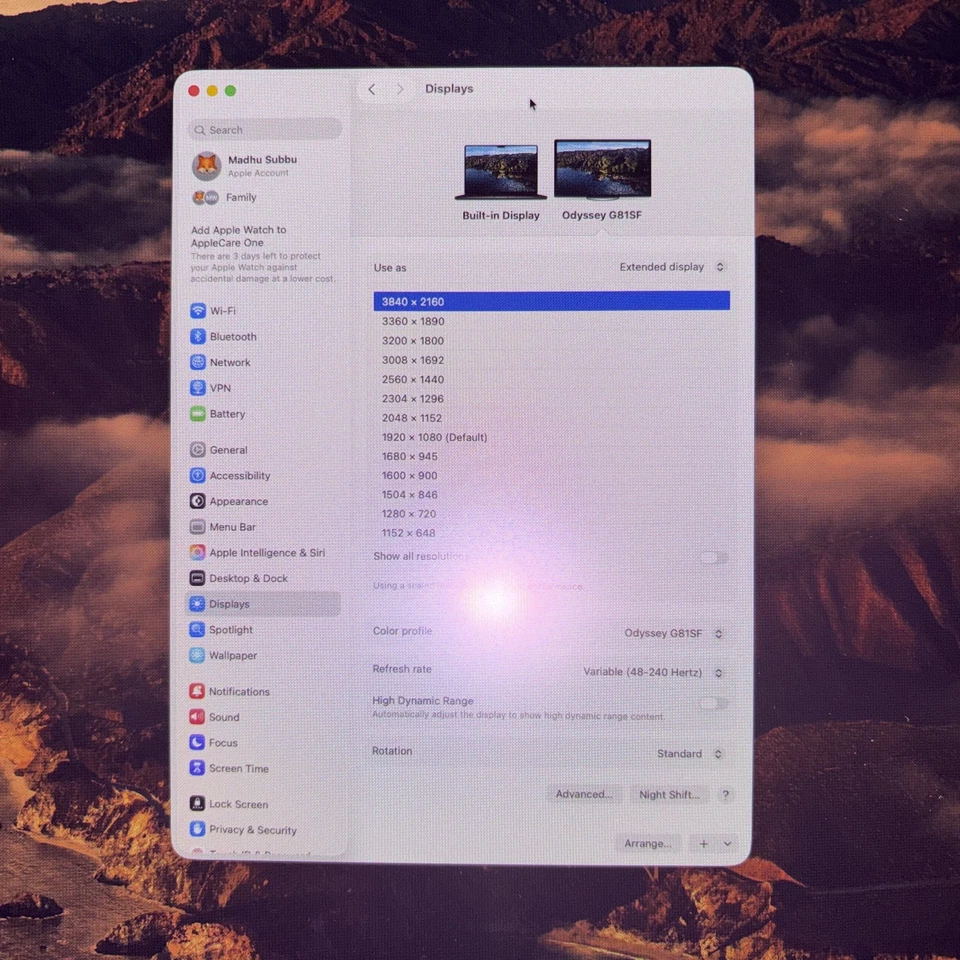Open Rotation Standard dropdown
This screenshot has height=960, width=960.
[690, 754]
